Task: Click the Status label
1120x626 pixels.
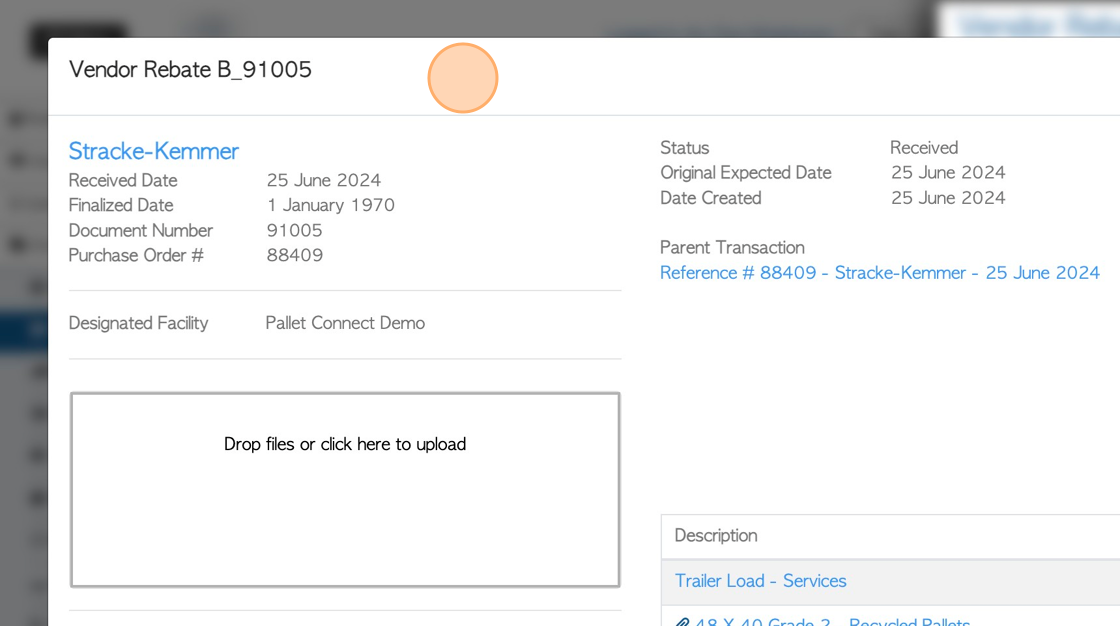Action: [684, 147]
